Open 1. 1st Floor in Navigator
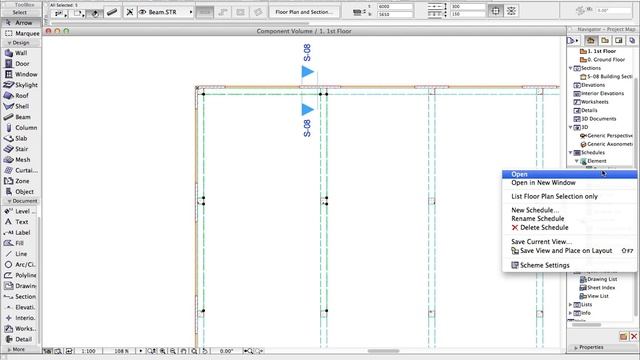This screenshot has width=640, height=360. tap(598, 51)
